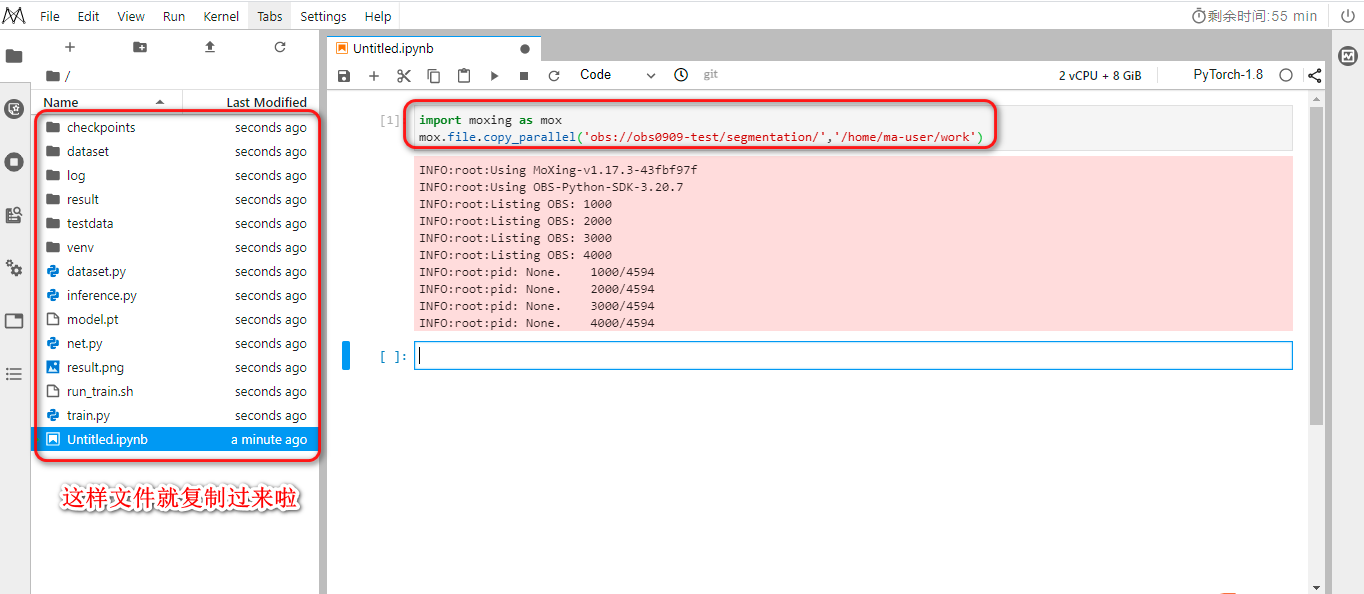The height and width of the screenshot is (594, 1364).
Task: Click the kernel status circle indicator
Action: click(1286, 75)
